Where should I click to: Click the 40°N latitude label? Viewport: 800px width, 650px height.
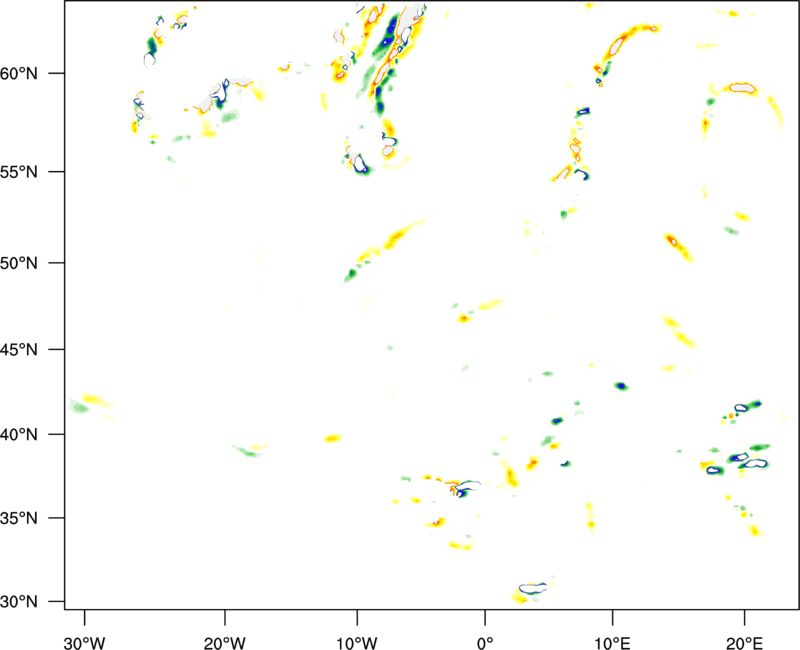coord(19,435)
